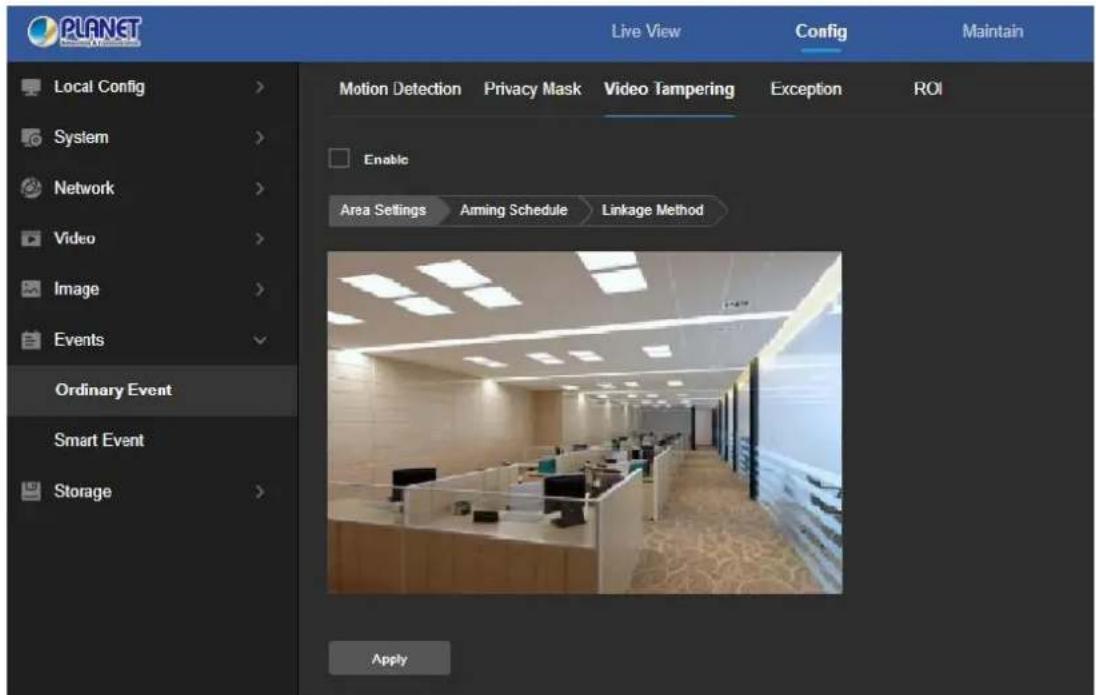Click the office camera preview image
This screenshot has height=695, width=1096.
(585, 422)
